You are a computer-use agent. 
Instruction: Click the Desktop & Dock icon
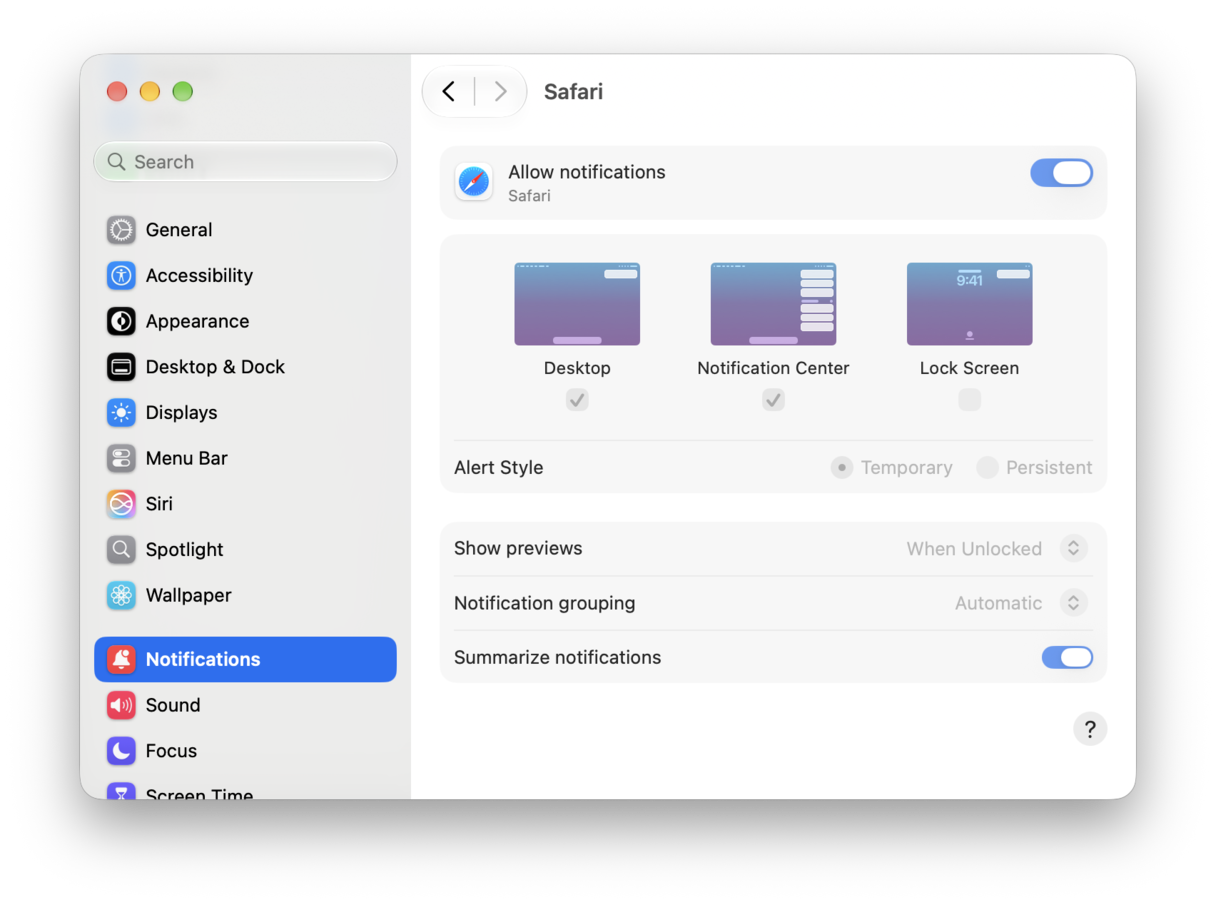pos(121,367)
